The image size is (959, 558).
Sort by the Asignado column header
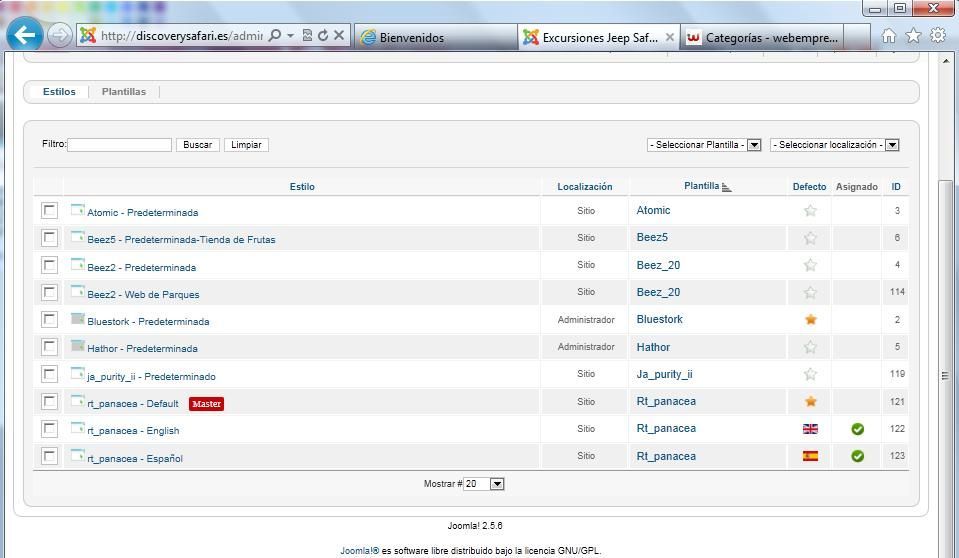857,187
